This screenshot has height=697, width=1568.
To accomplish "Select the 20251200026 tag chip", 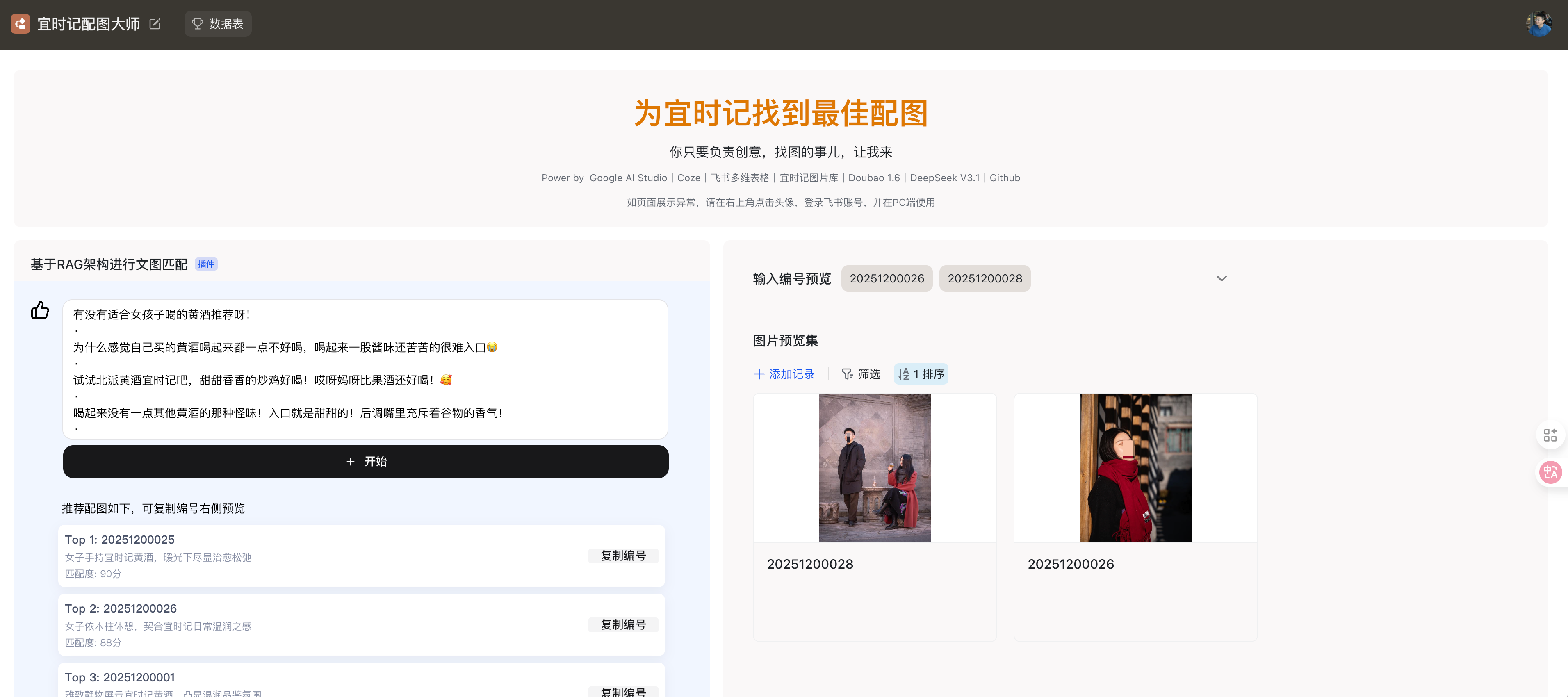I will pyautogui.click(x=886, y=279).
